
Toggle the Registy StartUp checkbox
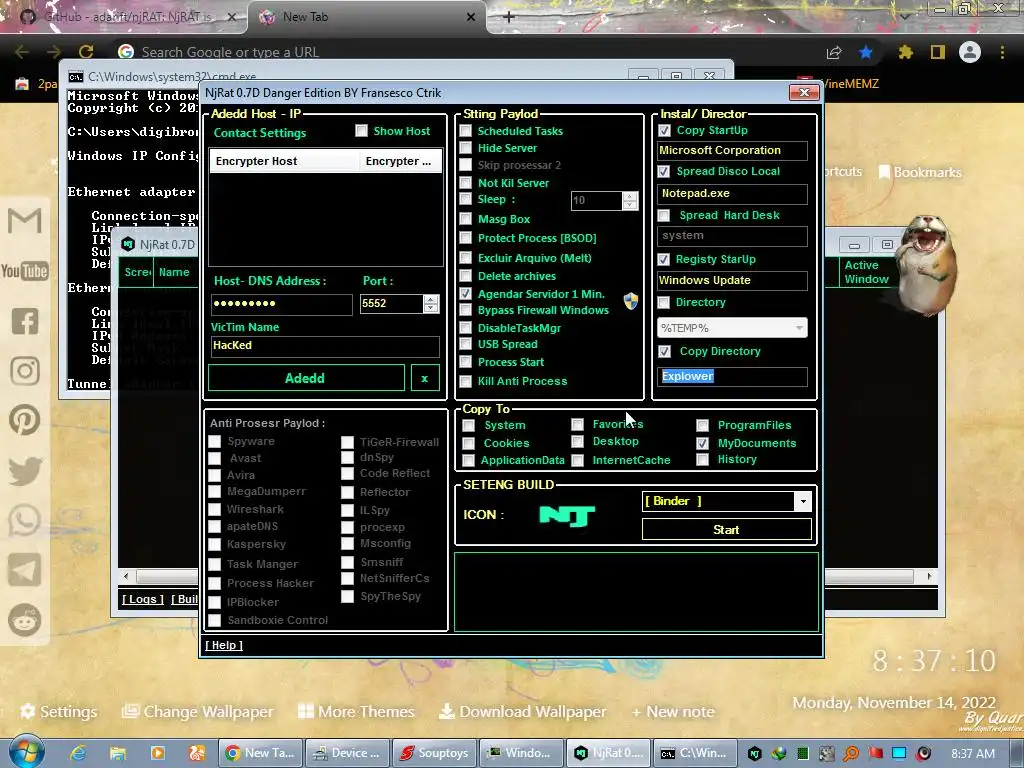pos(664,259)
